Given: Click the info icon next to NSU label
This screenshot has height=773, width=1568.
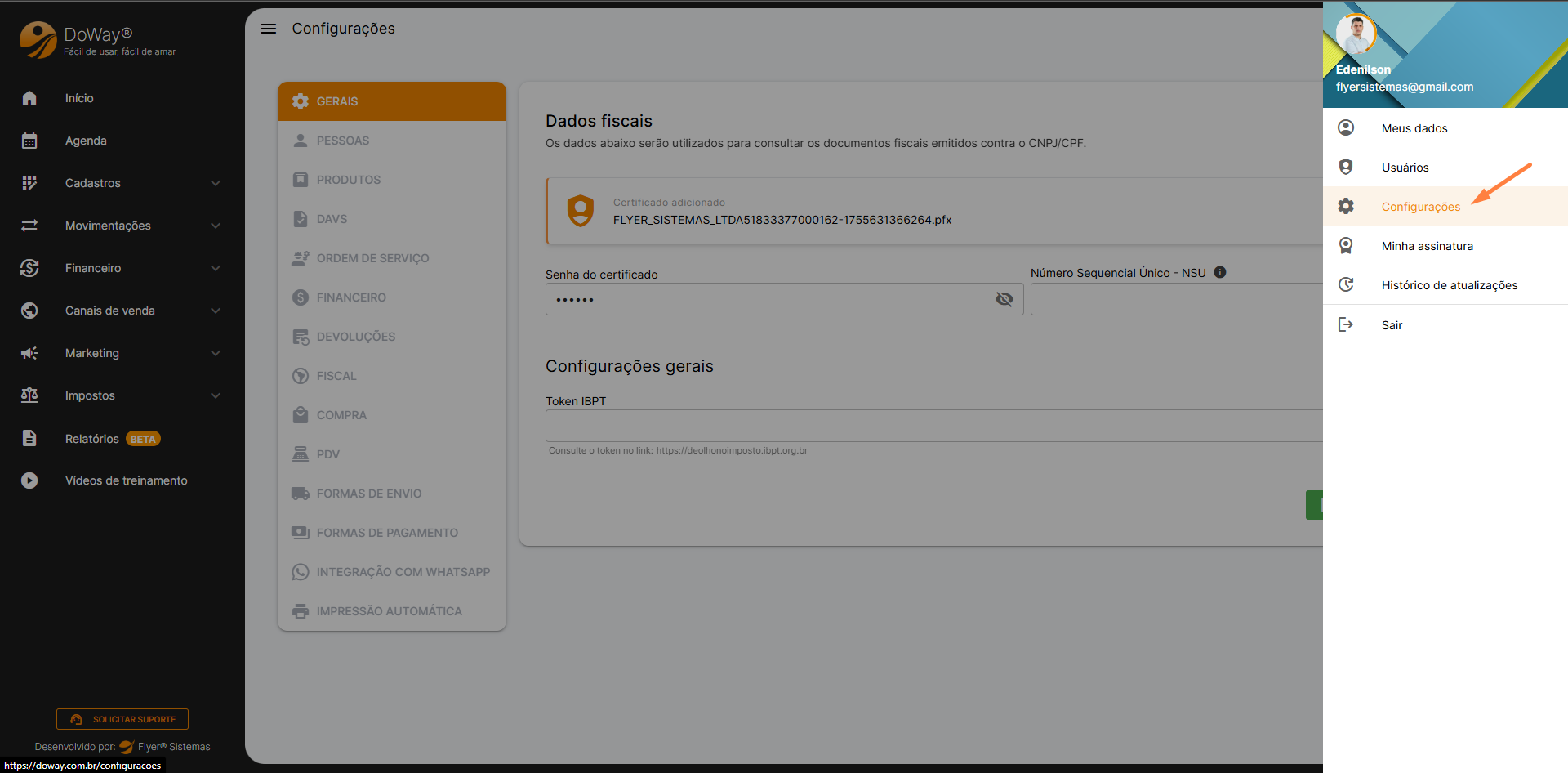Looking at the screenshot, I should 1219,273.
